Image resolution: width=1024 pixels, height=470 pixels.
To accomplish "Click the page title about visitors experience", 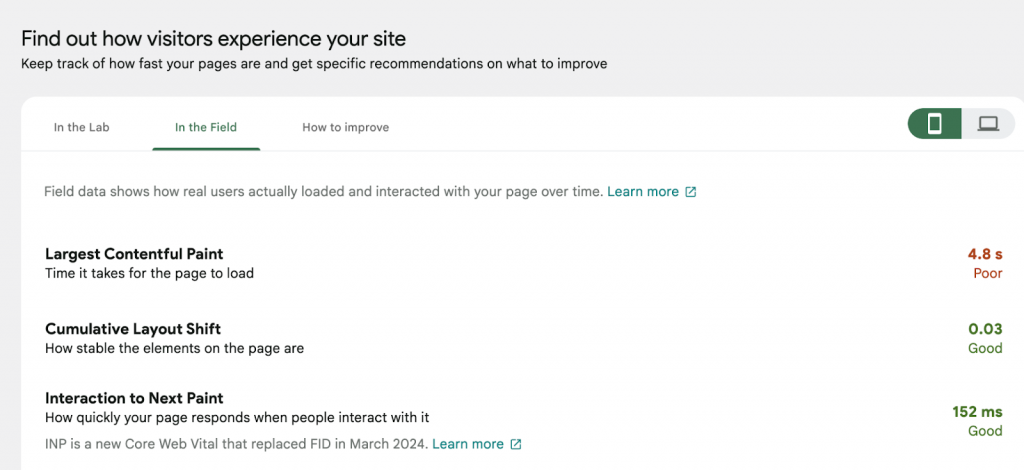I will (x=213, y=39).
